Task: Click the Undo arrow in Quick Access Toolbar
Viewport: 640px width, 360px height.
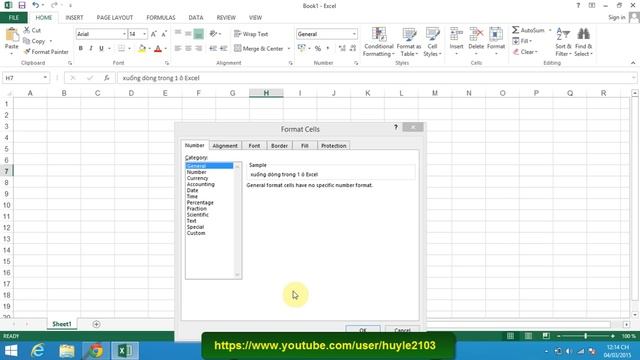Action: [x=36, y=5]
